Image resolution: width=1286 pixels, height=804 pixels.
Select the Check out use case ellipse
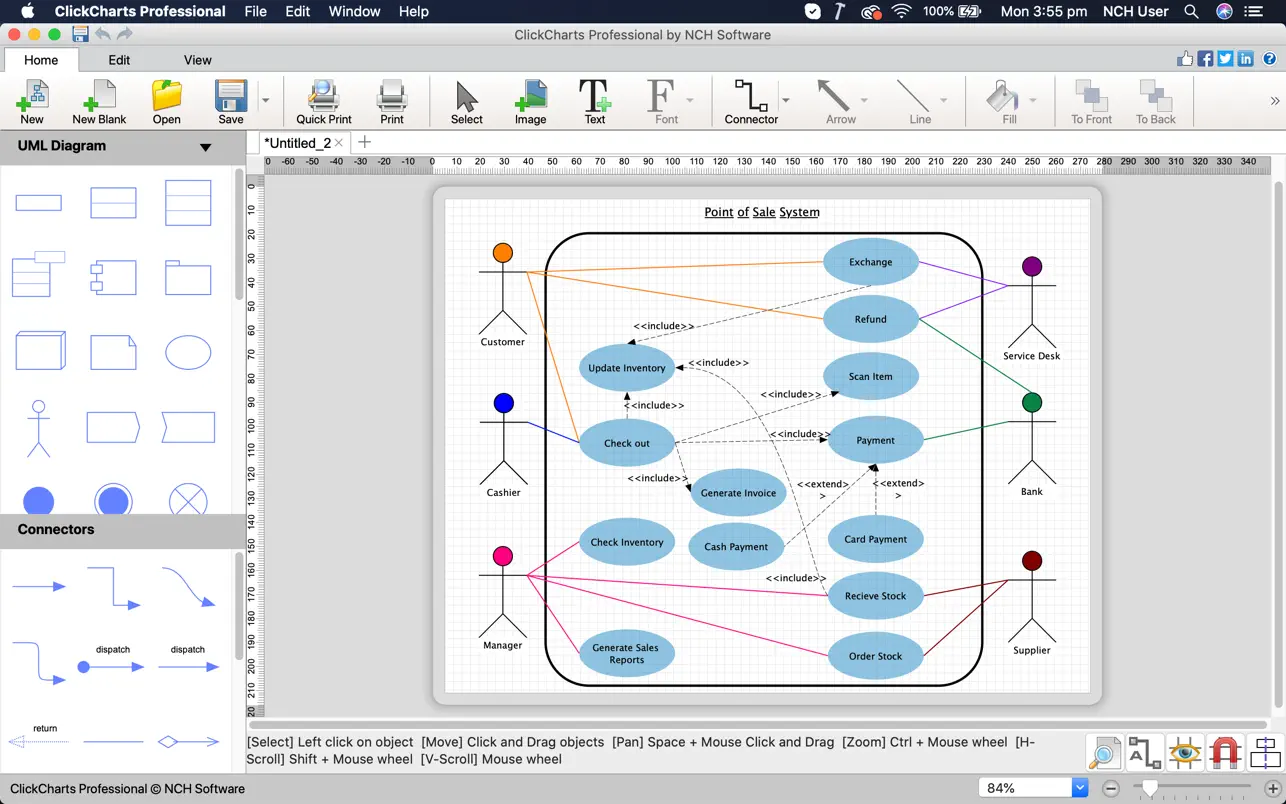[x=627, y=443]
